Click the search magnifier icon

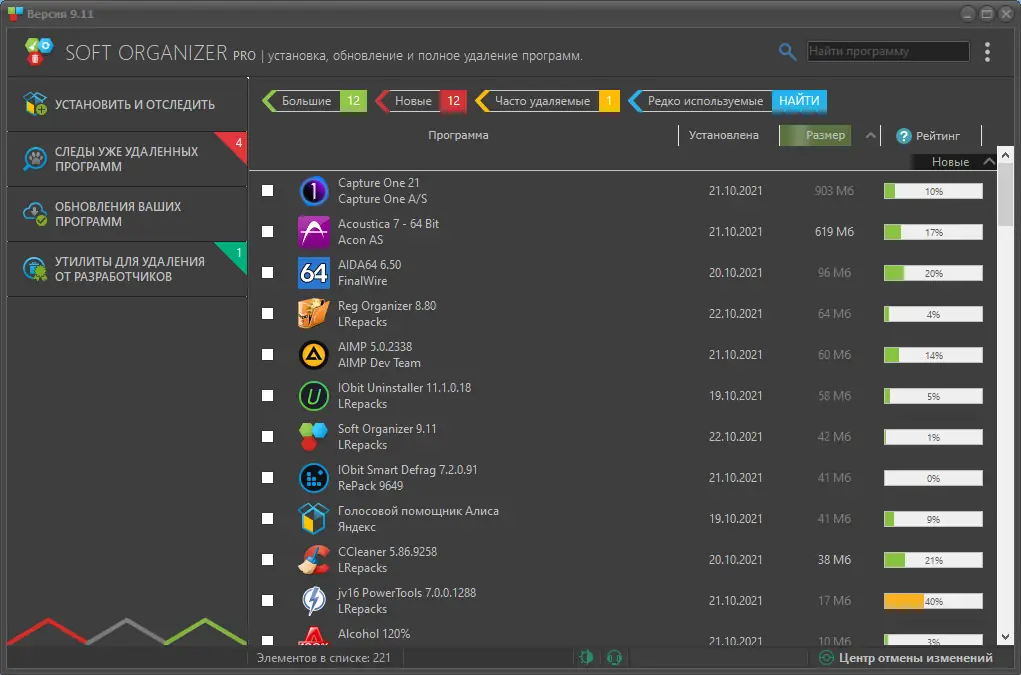tap(787, 51)
